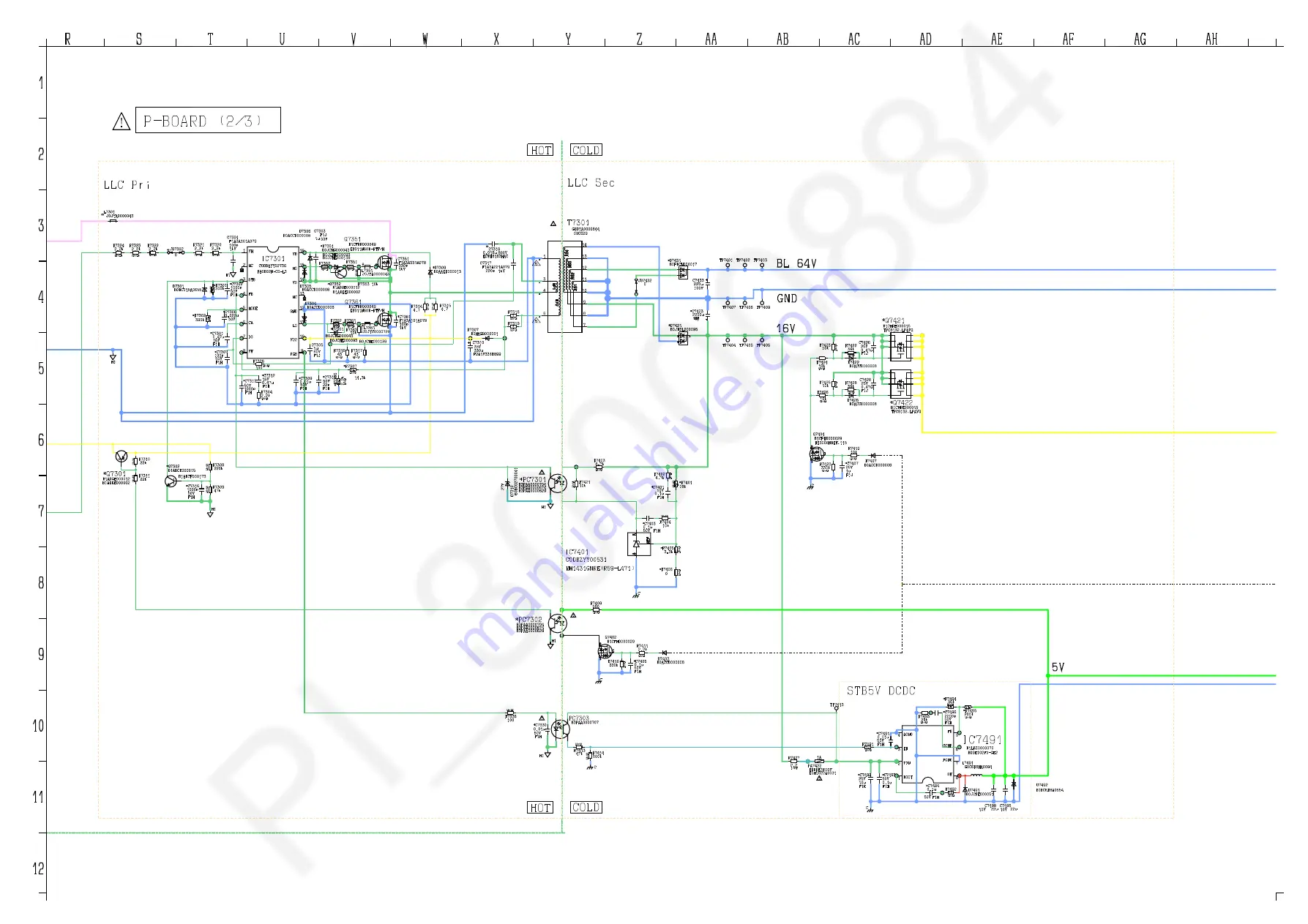Viewport: 1308px width, 924px height.
Task: Select the T7301 transformer symbol
Action: pos(565,287)
